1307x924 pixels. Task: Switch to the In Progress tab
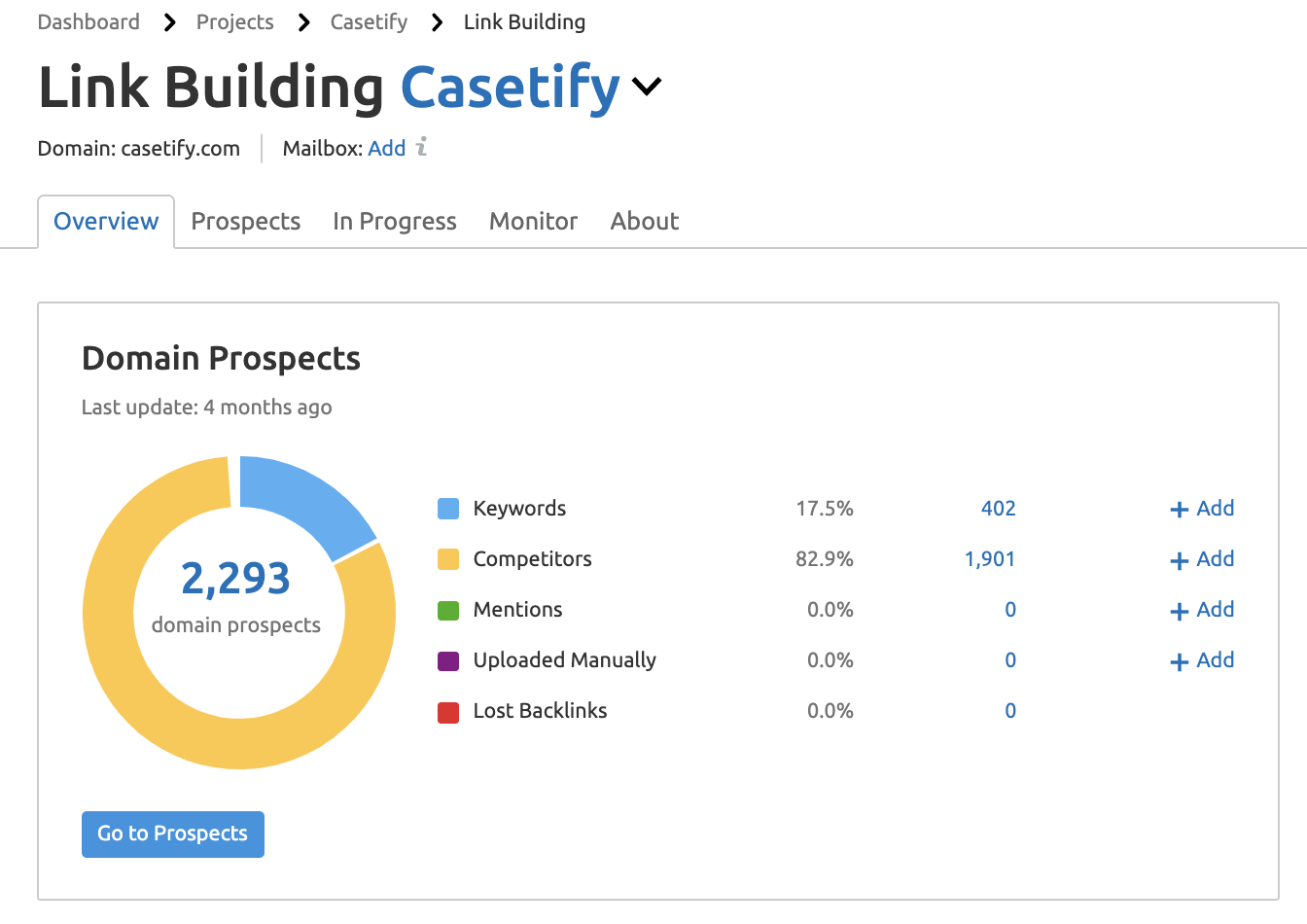(394, 222)
